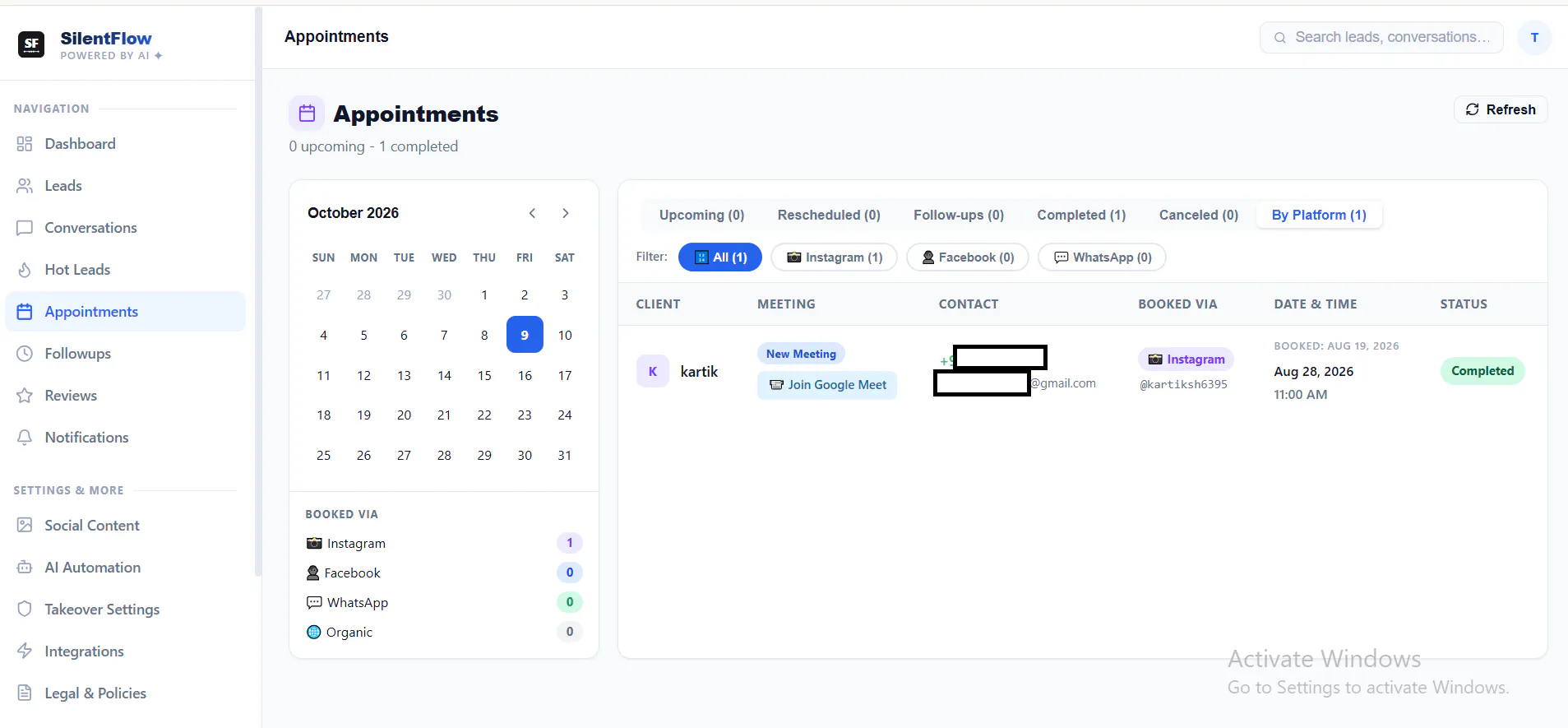This screenshot has height=728, width=1568.
Task: Click the Reviews star icon
Action: tap(25, 396)
